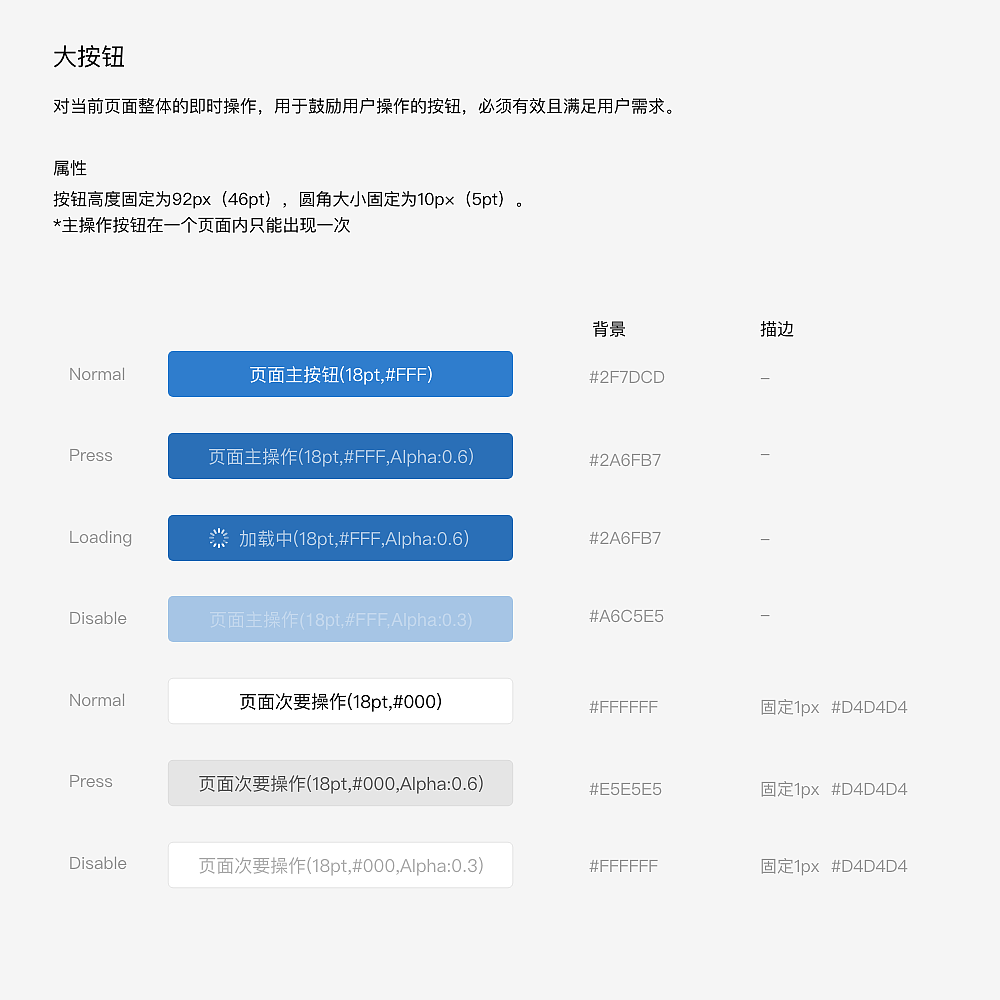This screenshot has height=1000, width=1000.
Task: Click the loading spinner icon in the Loading button
Action: 220,537
